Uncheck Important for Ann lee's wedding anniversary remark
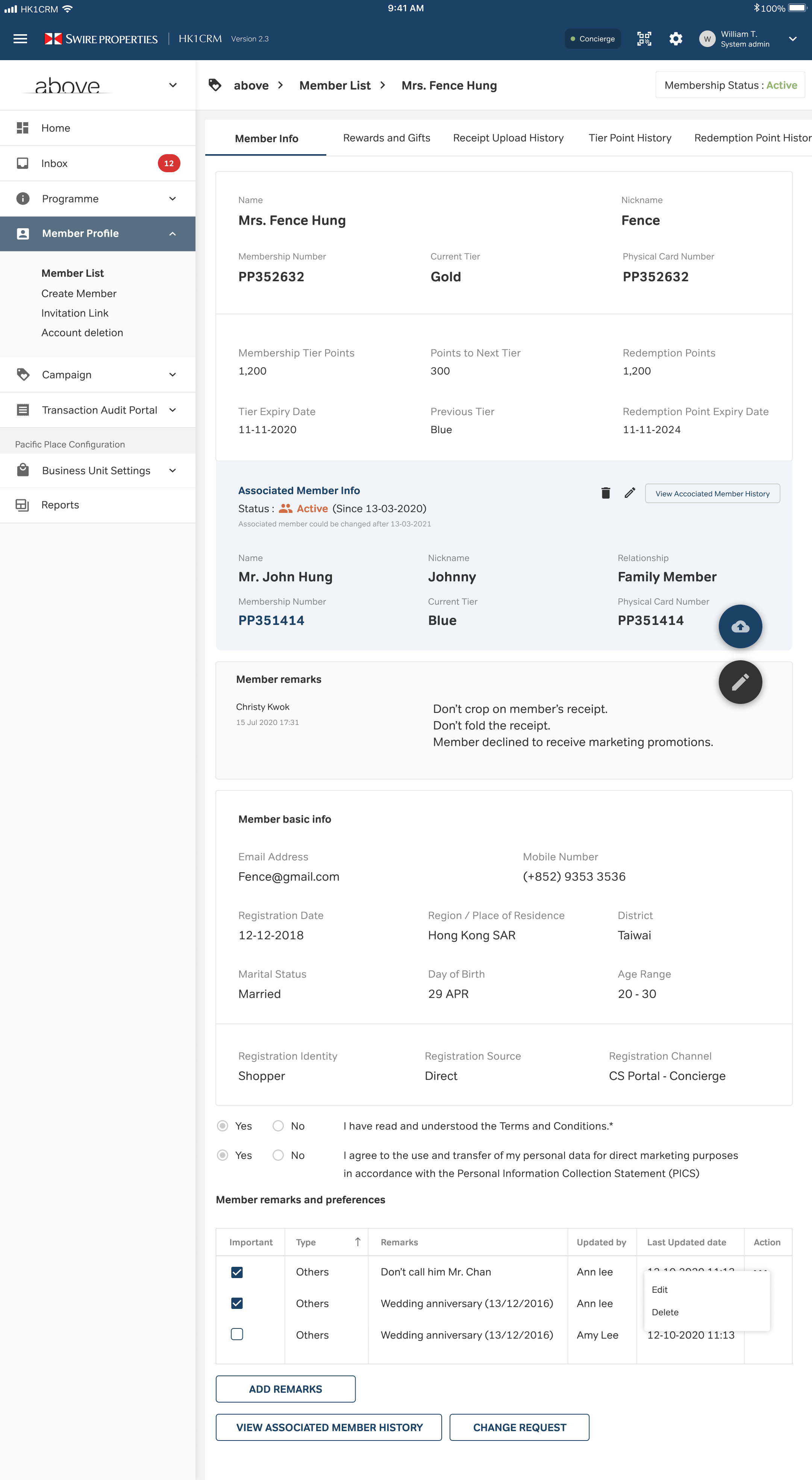This screenshot has width=812, height=1480. [x=236, y=1303]
